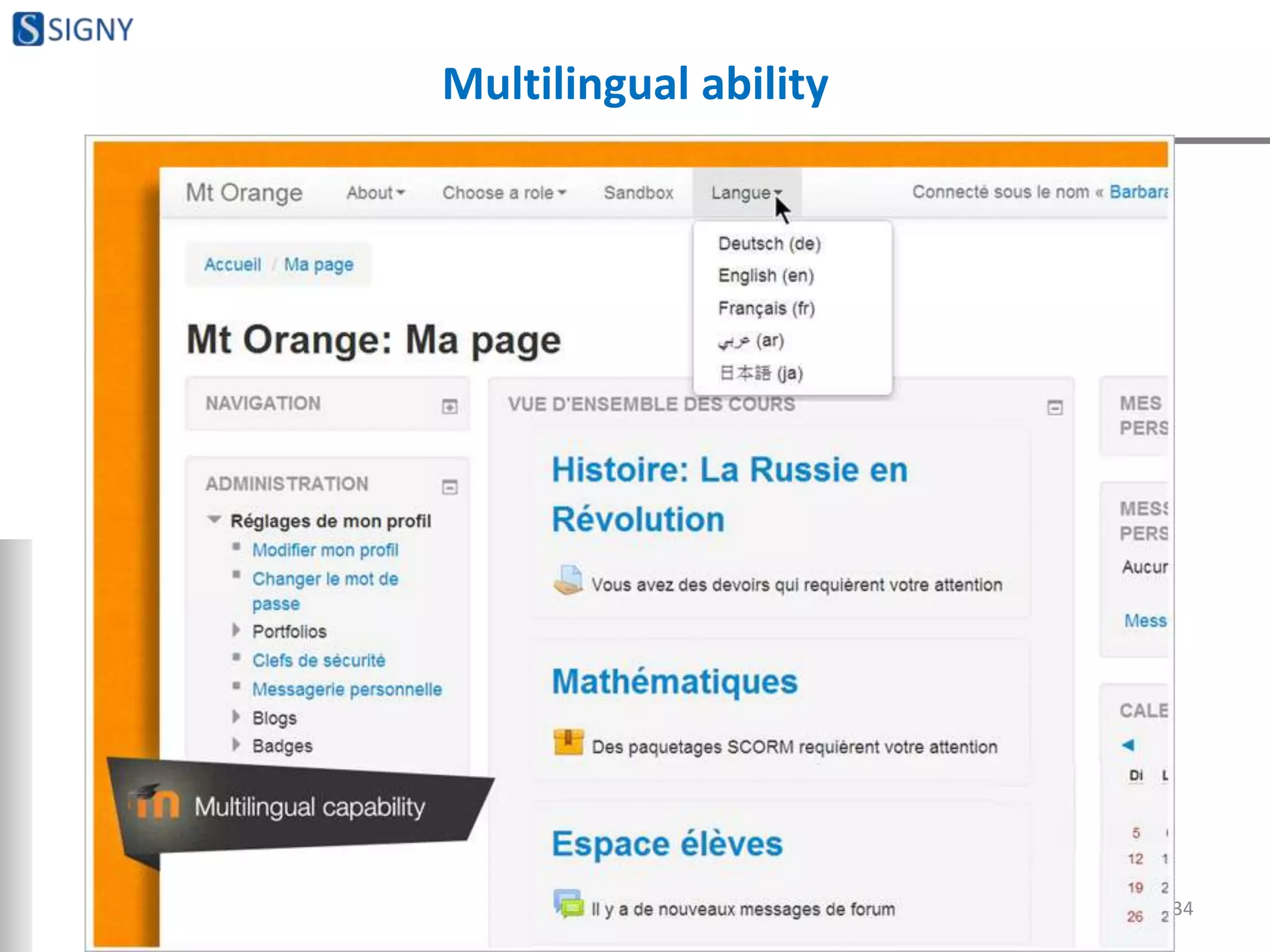
Task: Open Changer le mot de passe
Action: pos(325,591)
